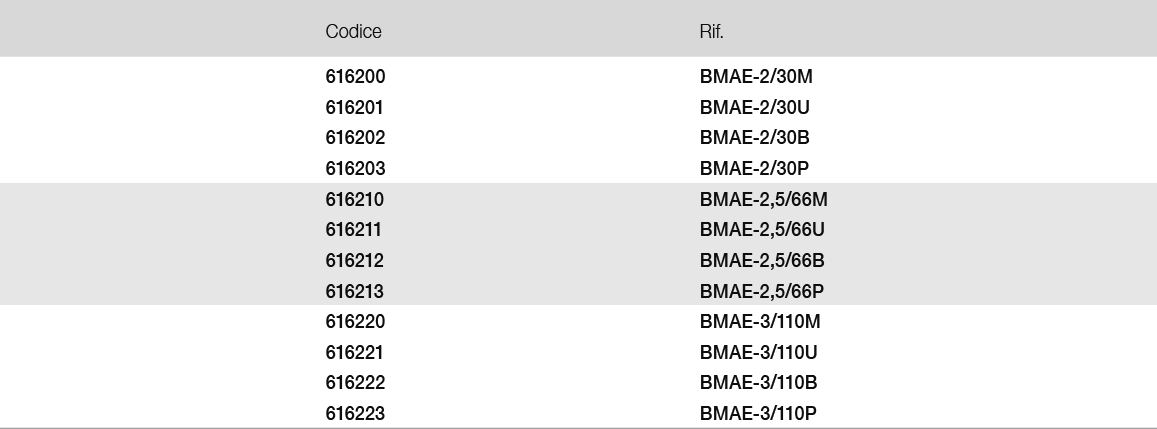Choose reference BMAE-2/30P
1157x429 pixels.
748,168
